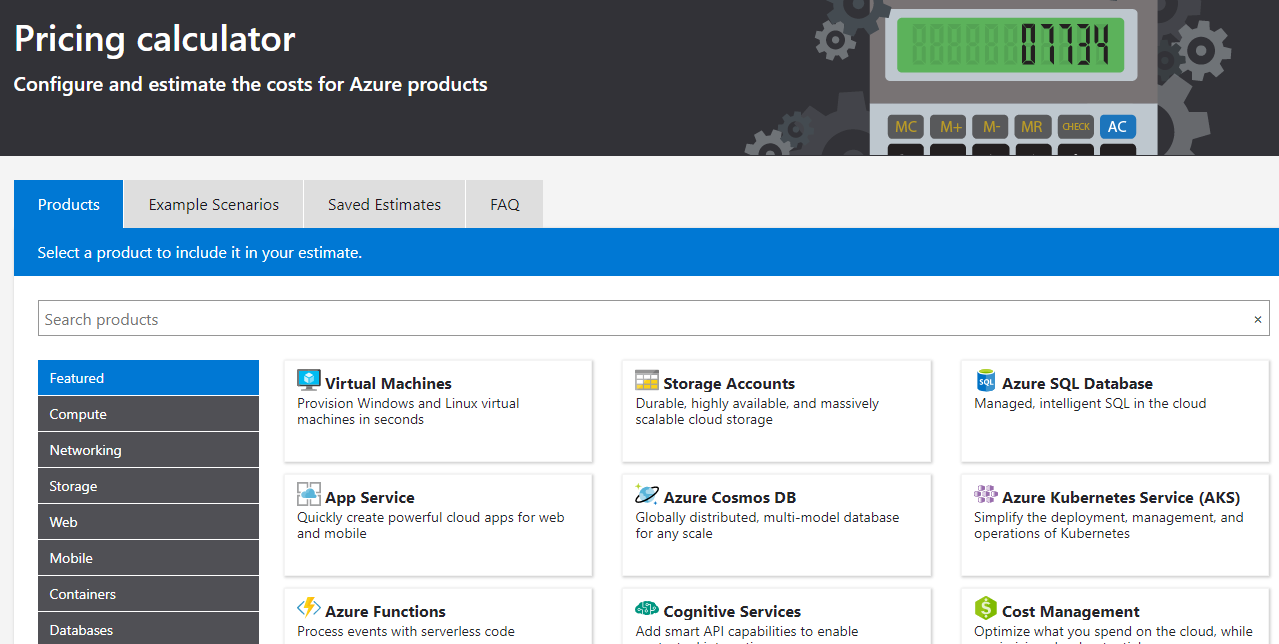Add Azure Cosmos DB to estimate

(776, 525)
